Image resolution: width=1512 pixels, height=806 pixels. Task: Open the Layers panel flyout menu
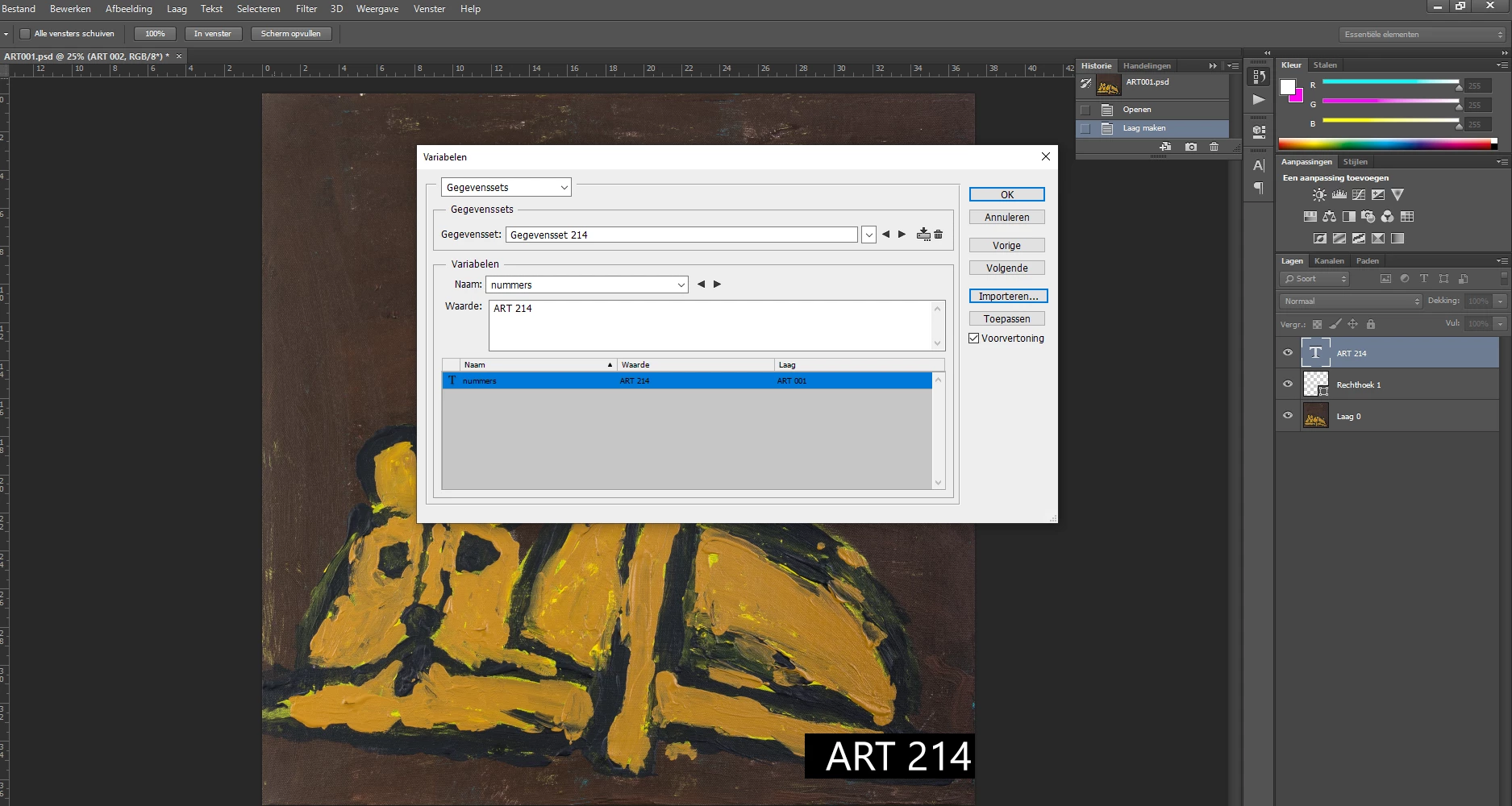1502,261
